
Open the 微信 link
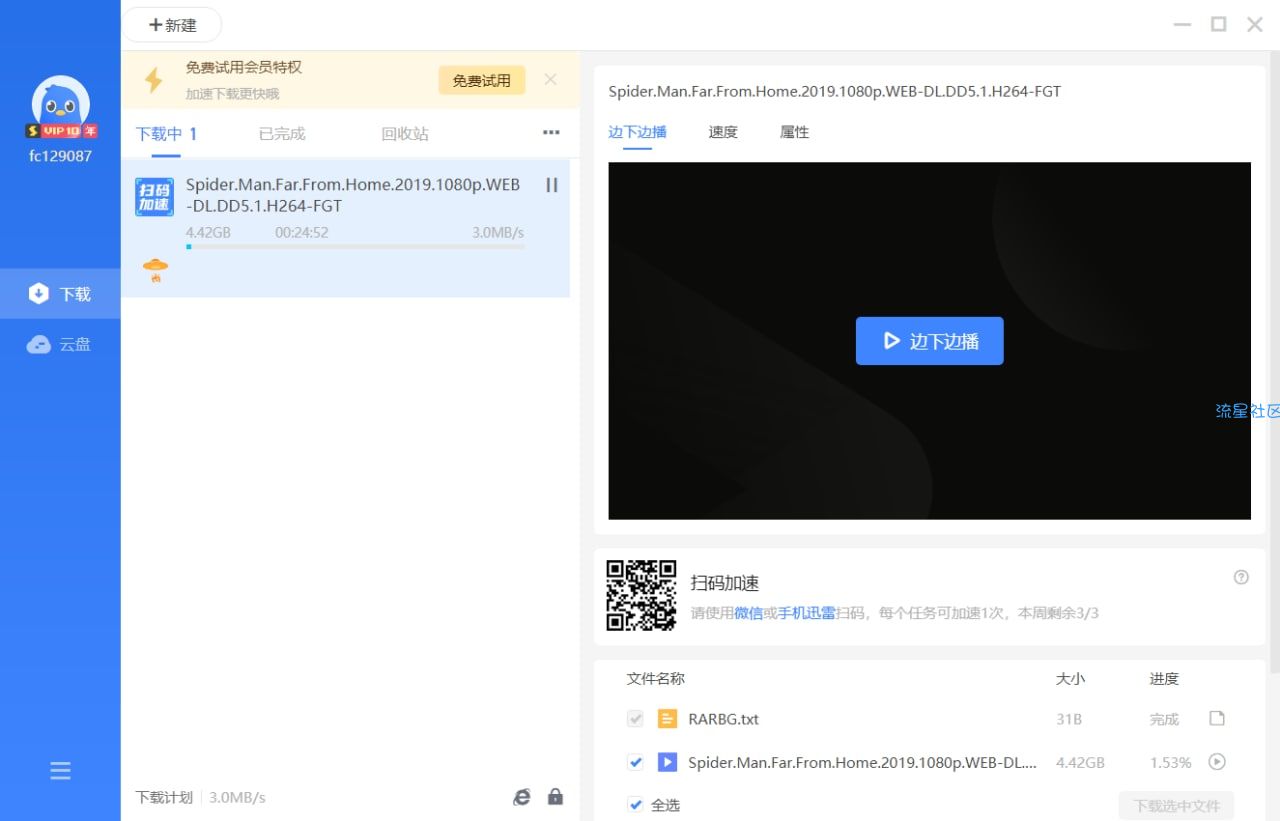(749, 613)
